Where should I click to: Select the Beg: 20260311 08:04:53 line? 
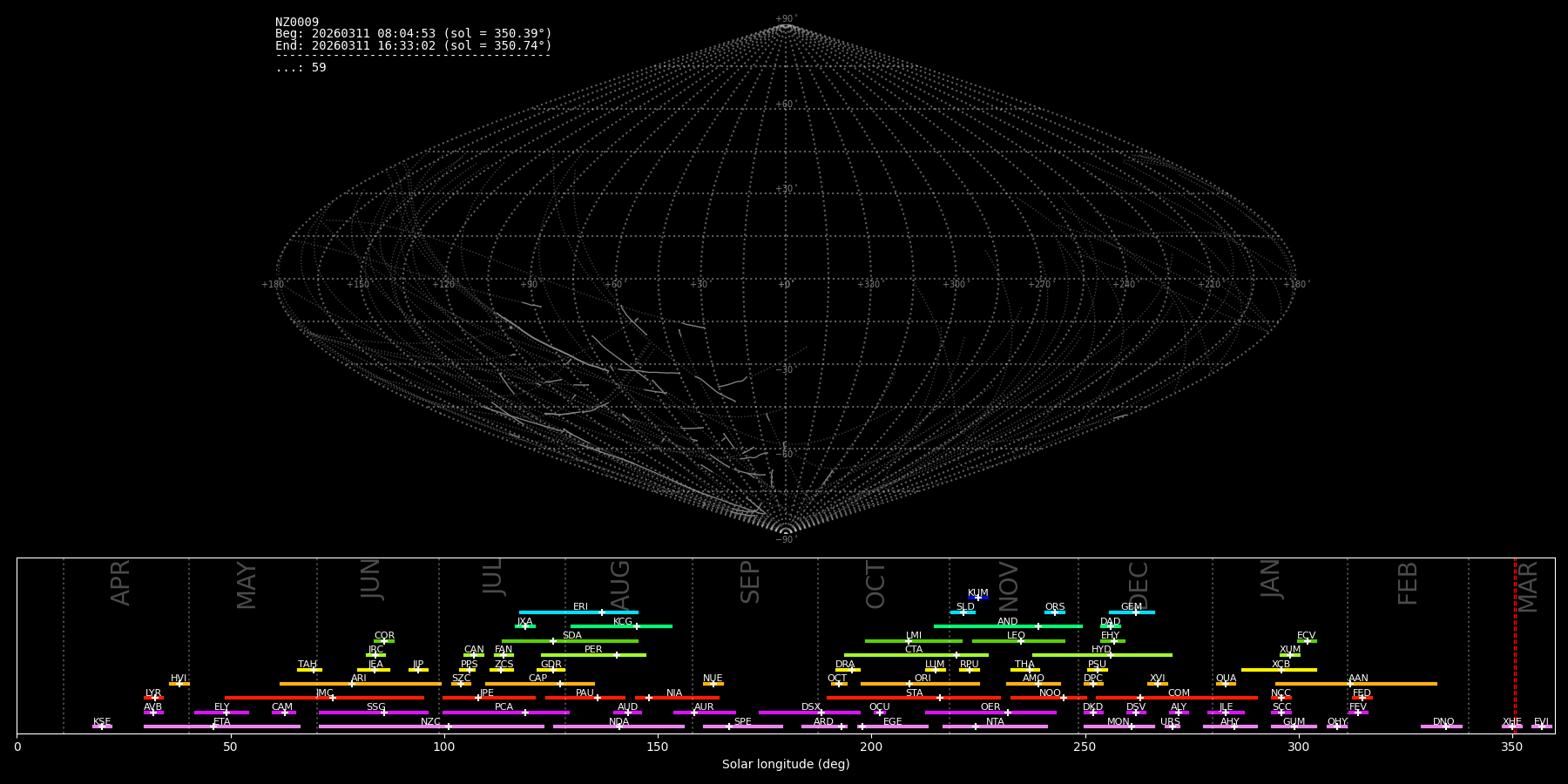pos(414,34)
